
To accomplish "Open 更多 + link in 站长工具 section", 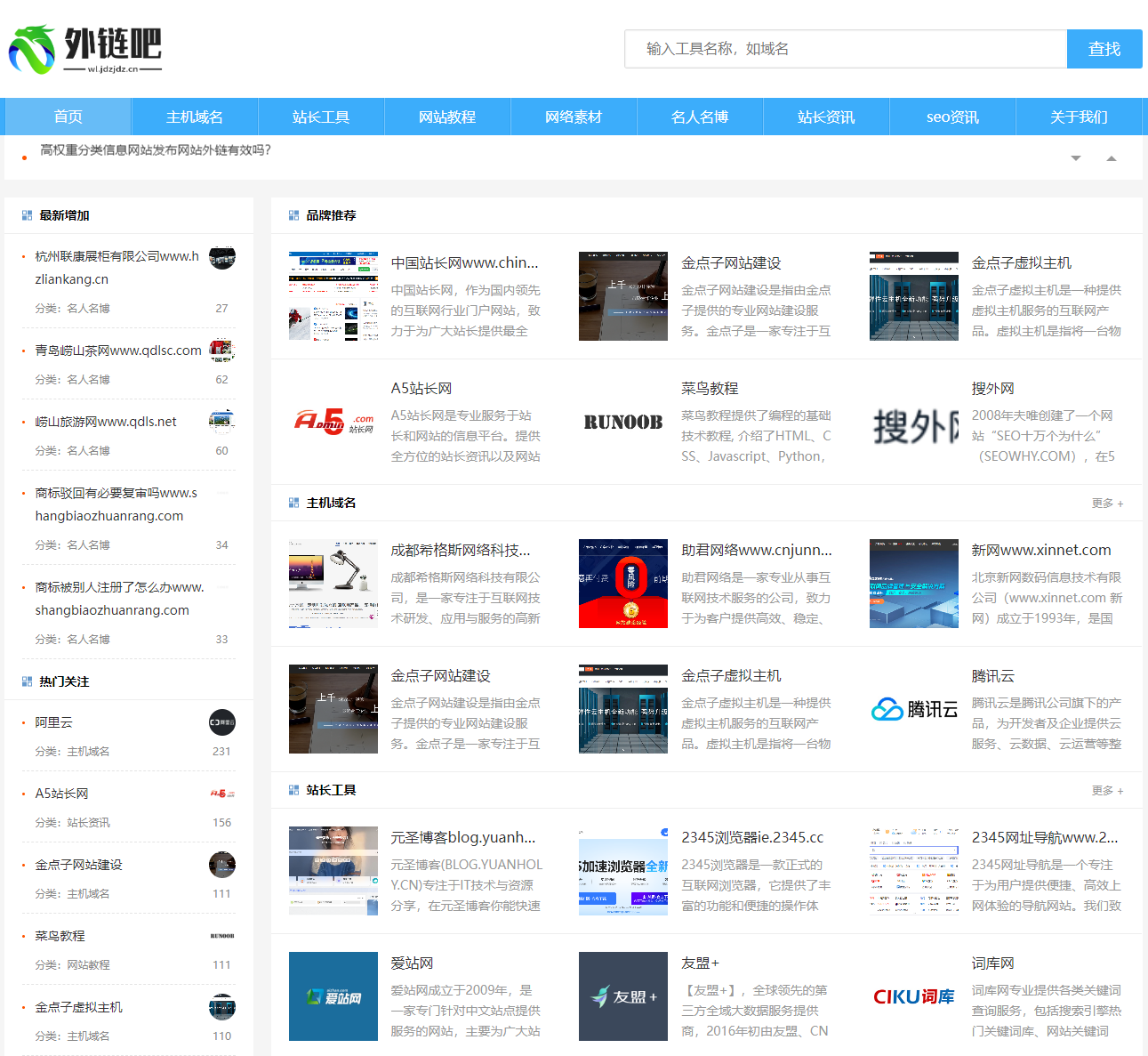I will [x=1107, y=790].
